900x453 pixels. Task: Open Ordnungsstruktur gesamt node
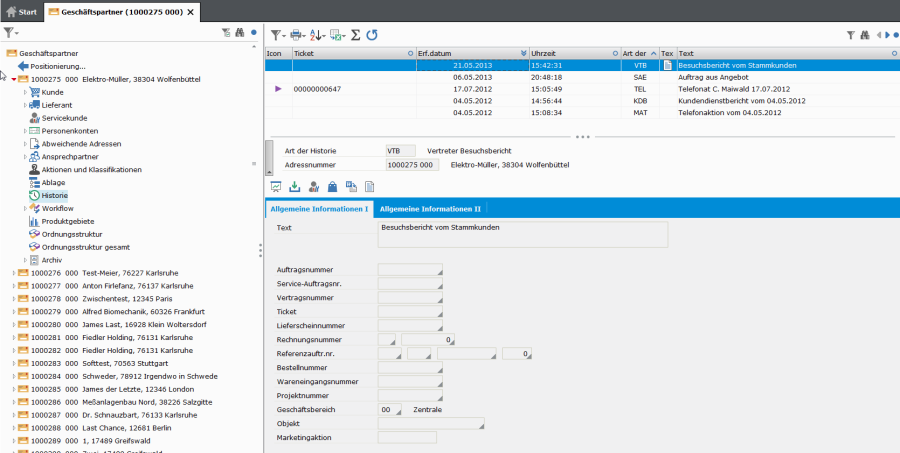coord(86,247)
